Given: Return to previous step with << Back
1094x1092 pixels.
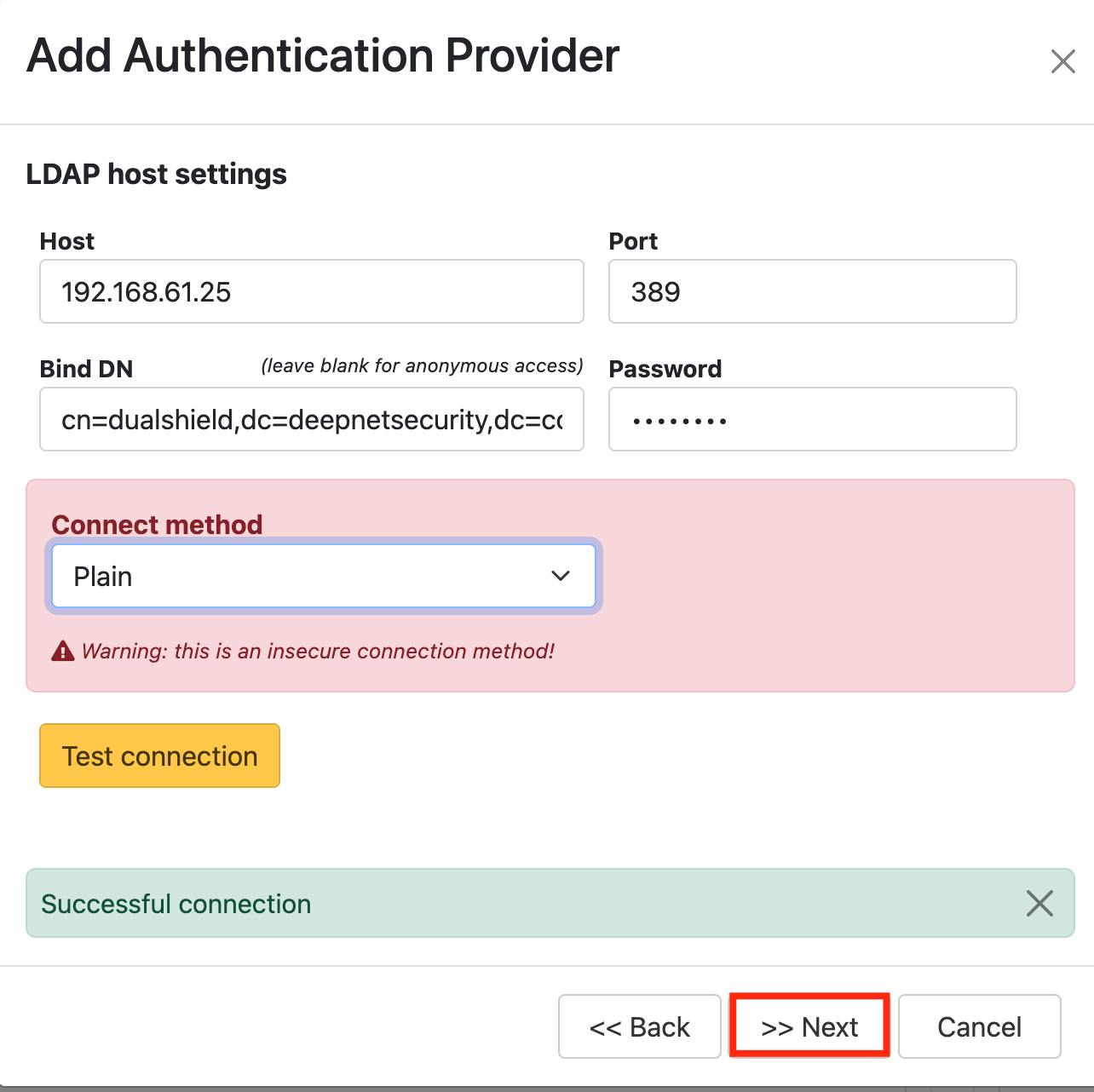Looking at the screenshot, I should (639, 1026).
